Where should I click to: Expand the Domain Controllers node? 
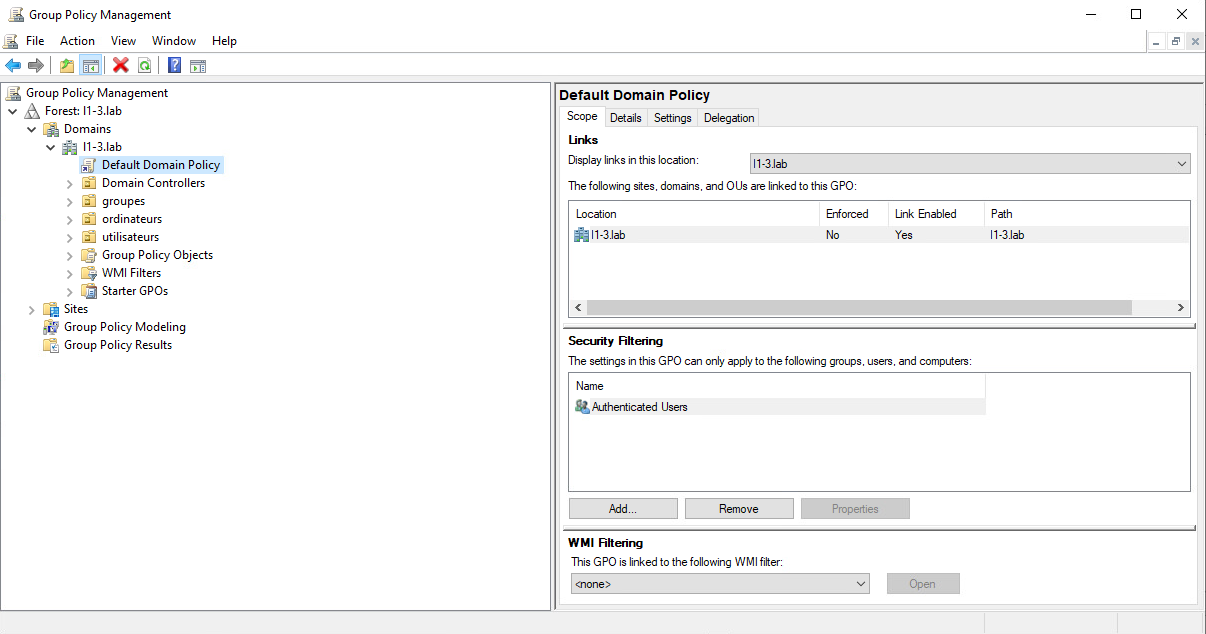pos(69,184)
